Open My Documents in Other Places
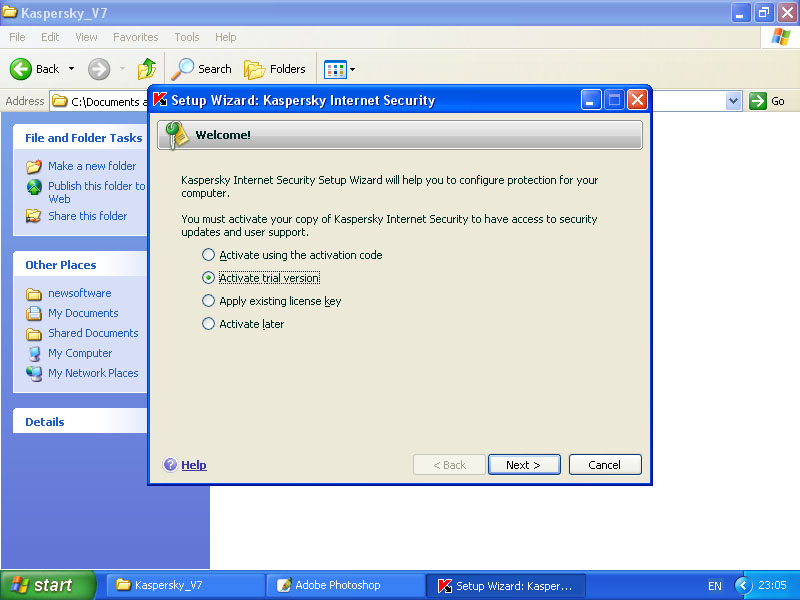 click(x=83, y=313)
